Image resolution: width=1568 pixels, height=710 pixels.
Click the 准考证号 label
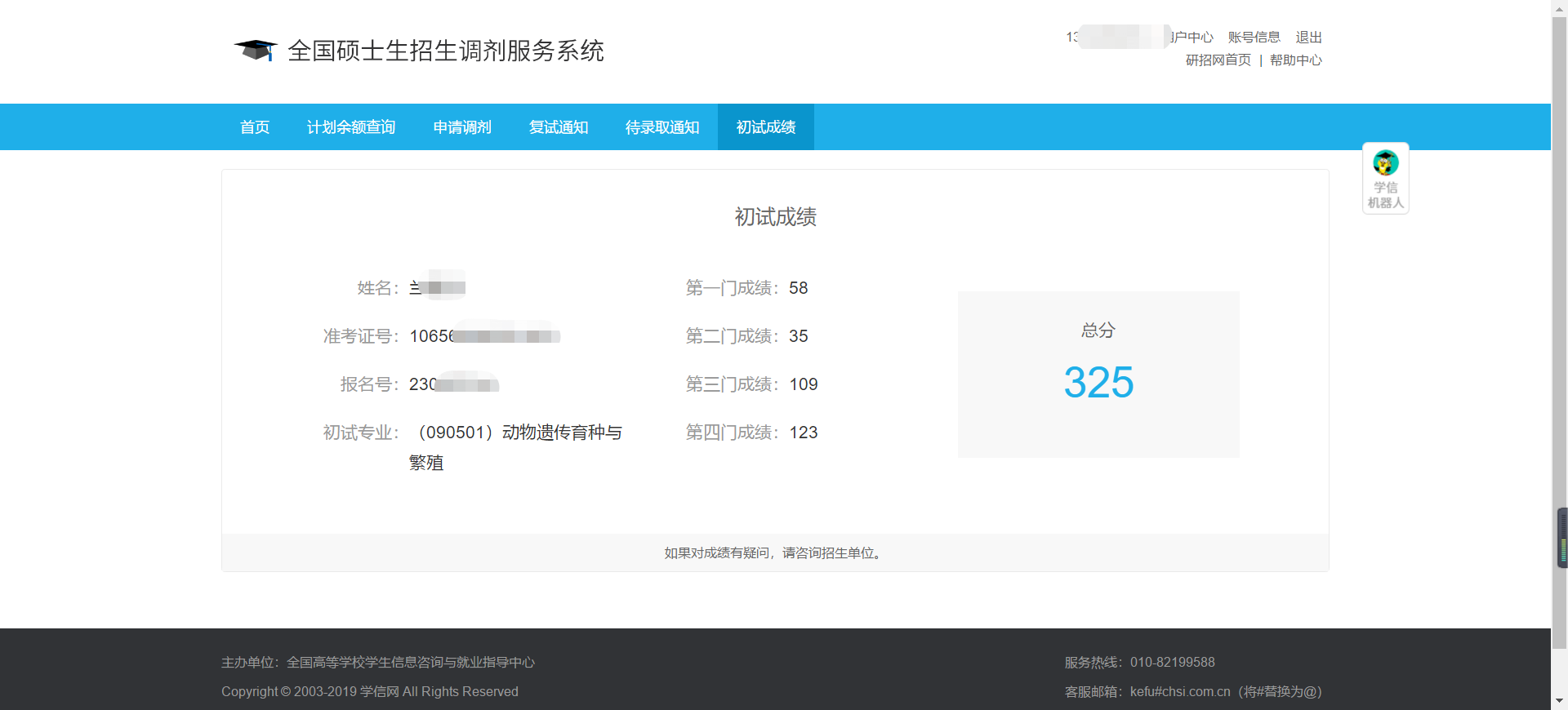[361, 336]
